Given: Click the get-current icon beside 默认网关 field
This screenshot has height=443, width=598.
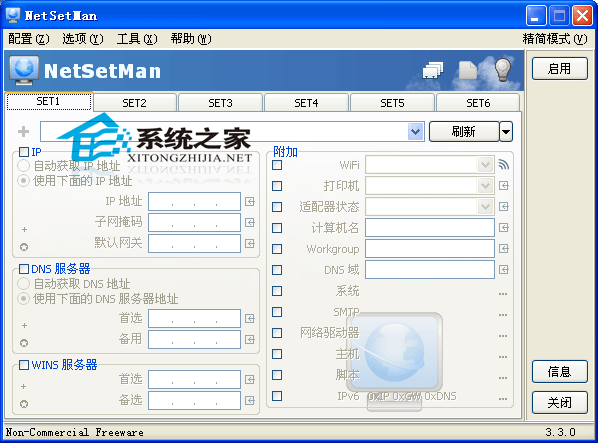Looking at the screenshot, I should 250,244.
